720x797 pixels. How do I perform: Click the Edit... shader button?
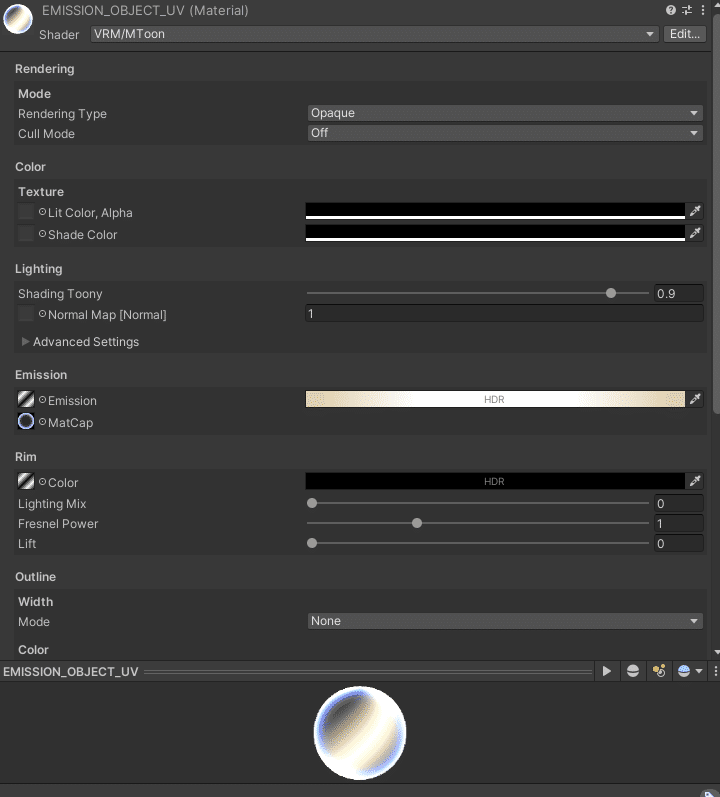(684, 34)
